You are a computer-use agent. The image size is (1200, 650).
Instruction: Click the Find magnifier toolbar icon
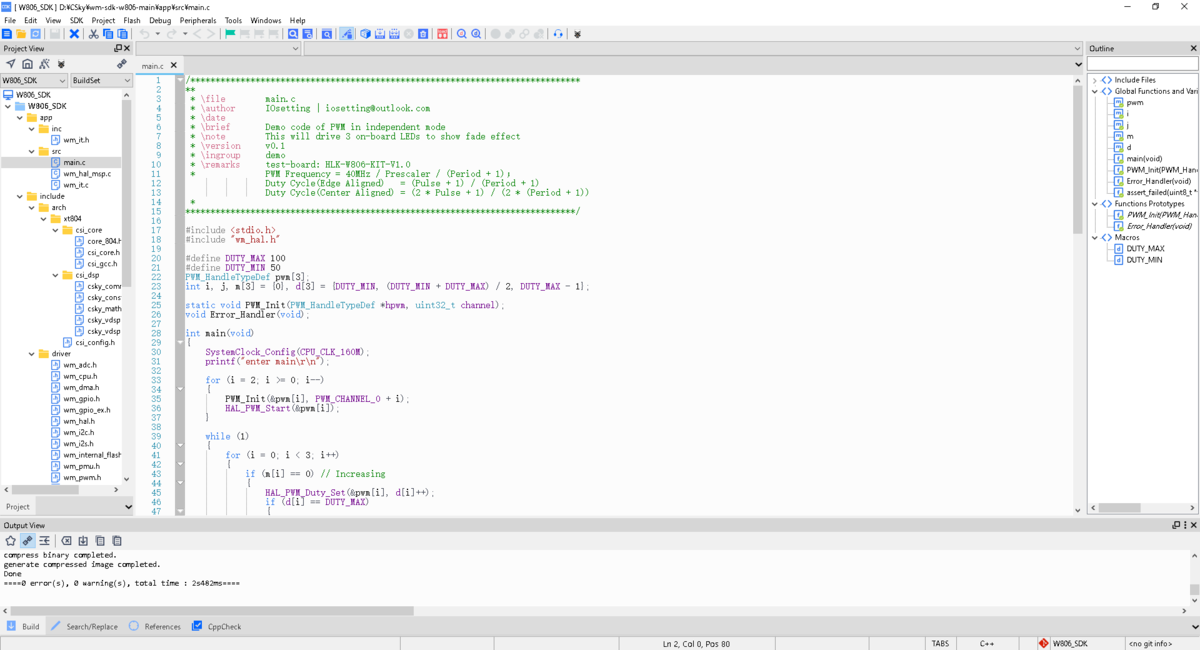(293, 34)
